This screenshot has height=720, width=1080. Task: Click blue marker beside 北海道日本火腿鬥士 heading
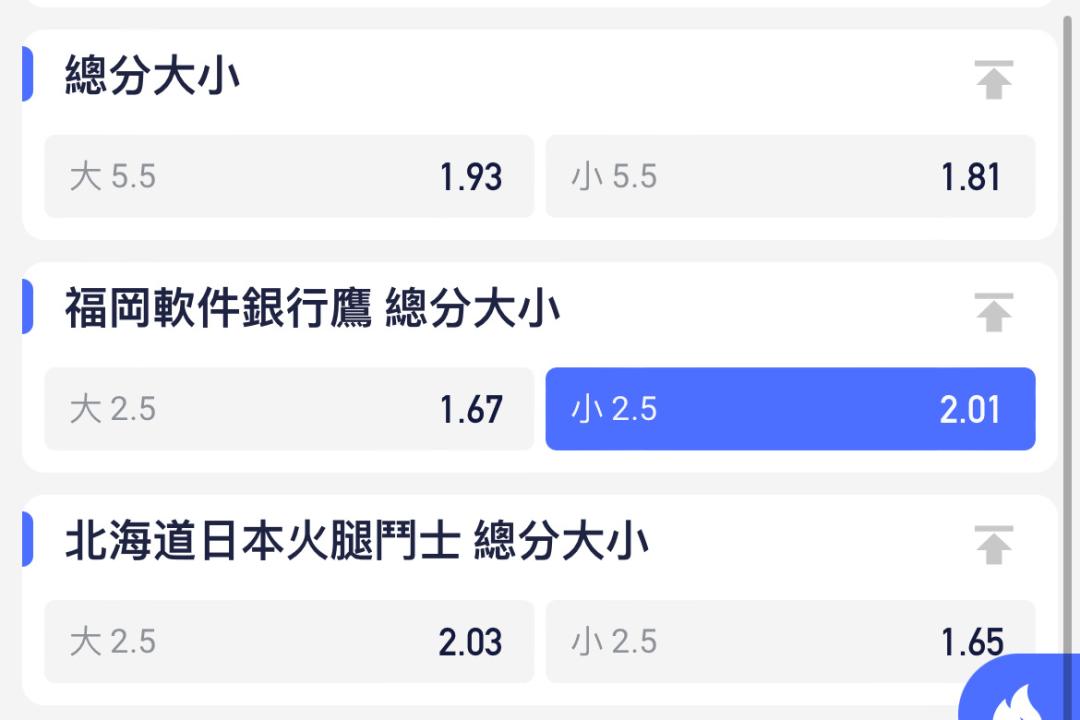[x=28, y=540]
